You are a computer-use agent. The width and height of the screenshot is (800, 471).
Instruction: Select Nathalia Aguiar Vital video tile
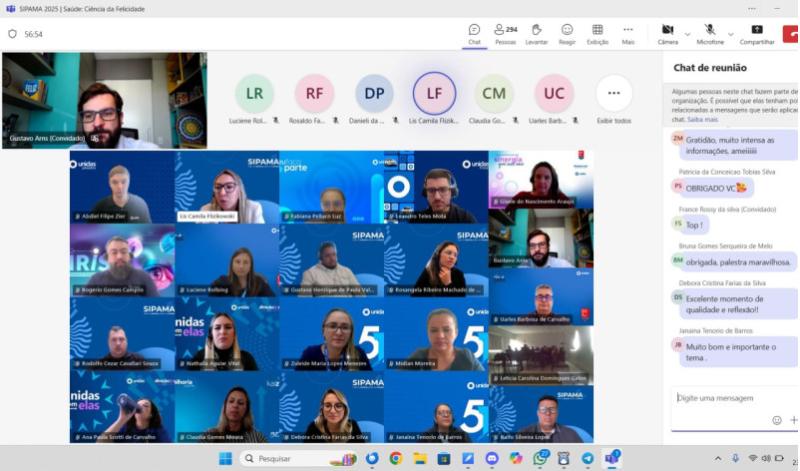pos(227,334)
